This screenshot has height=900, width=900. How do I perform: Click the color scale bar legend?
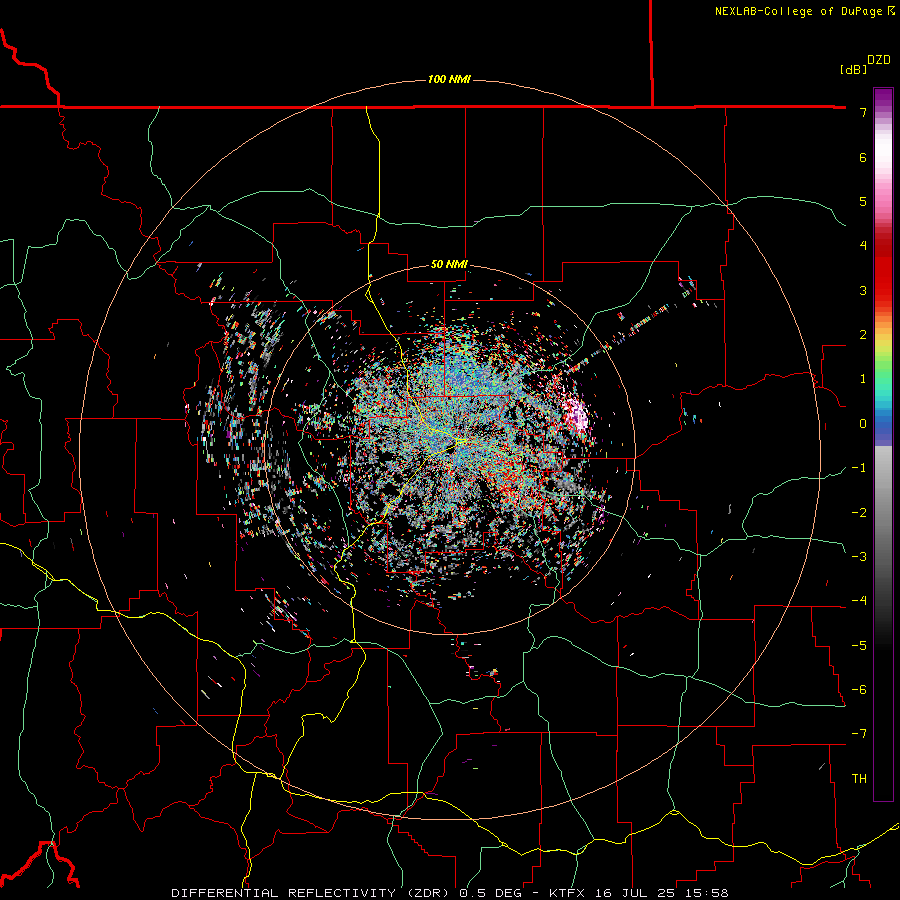click(883, 444)
